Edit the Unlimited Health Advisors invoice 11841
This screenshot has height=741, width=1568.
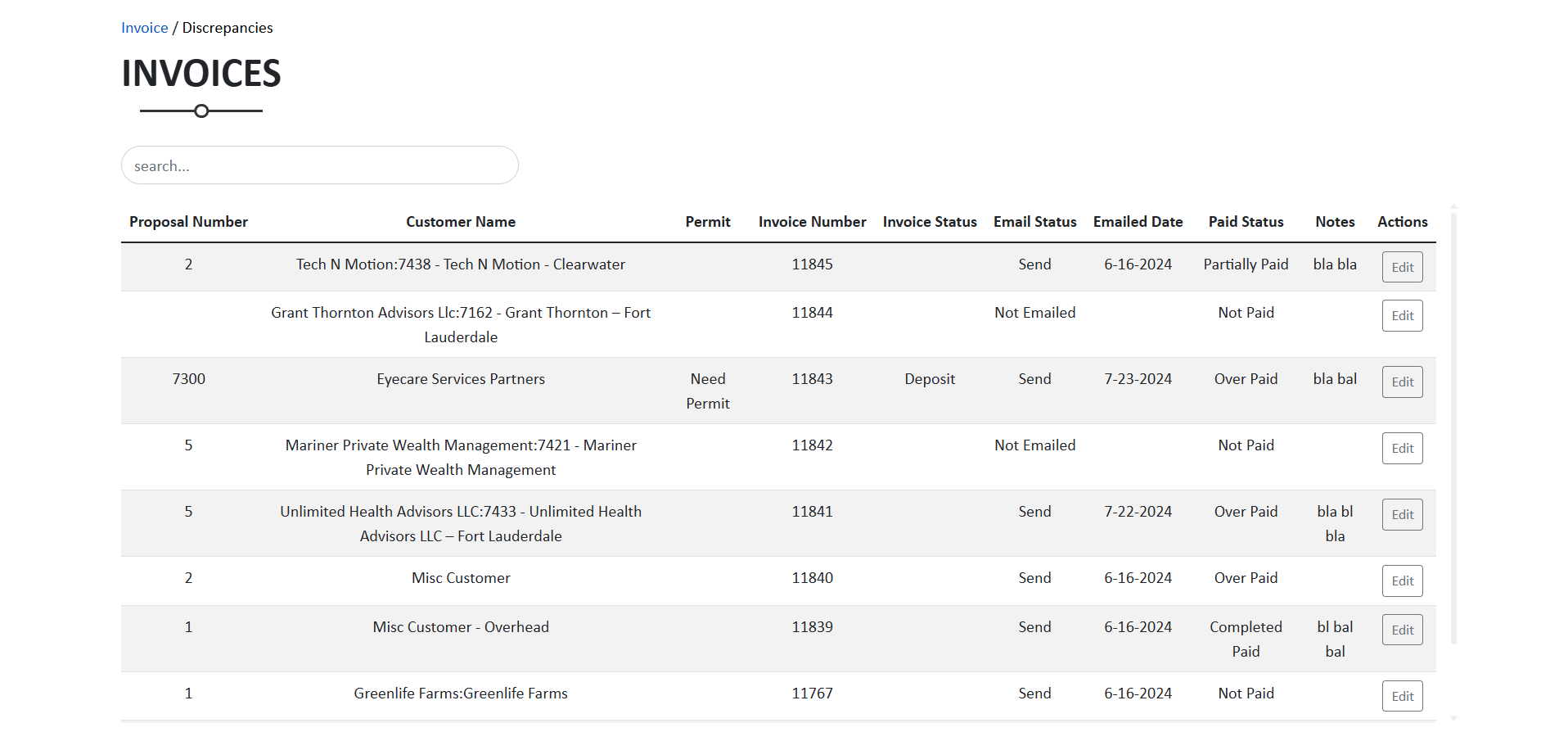click(x=1402, y=514)
